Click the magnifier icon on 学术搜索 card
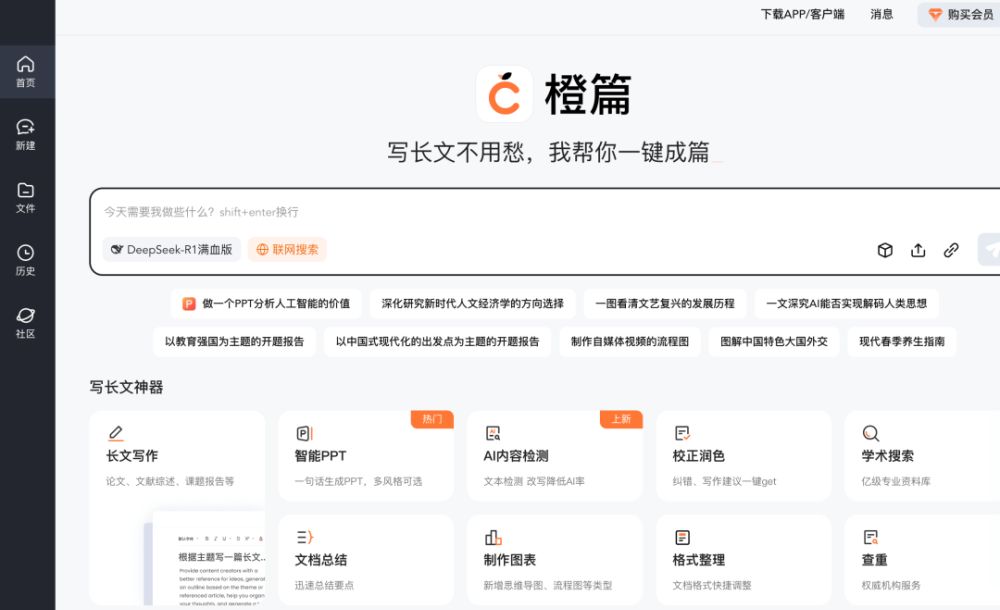This screenshot has width=1000, height=610. (871, 434)
